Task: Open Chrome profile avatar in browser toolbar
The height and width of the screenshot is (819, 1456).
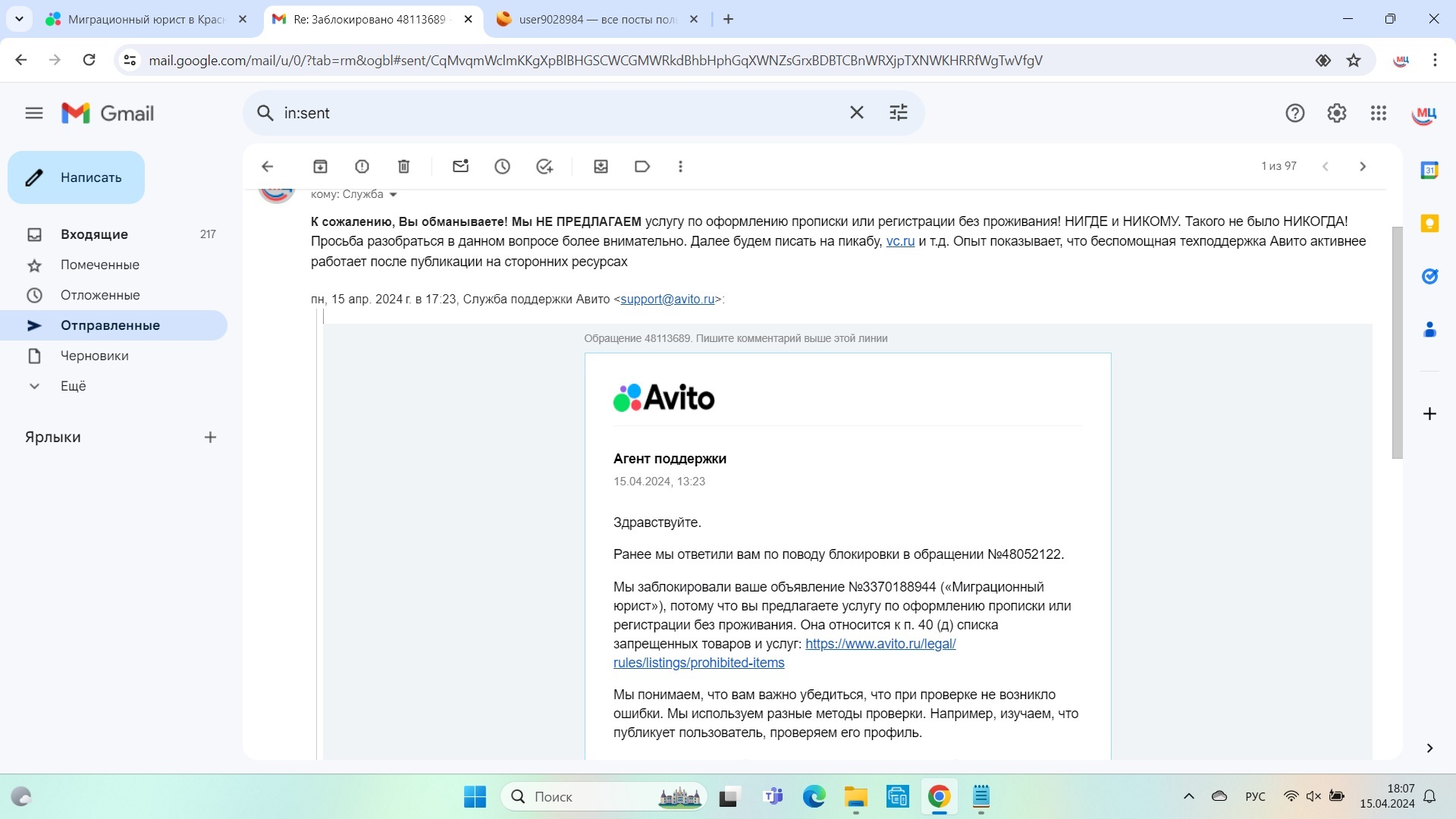Action: (1401, 60)
